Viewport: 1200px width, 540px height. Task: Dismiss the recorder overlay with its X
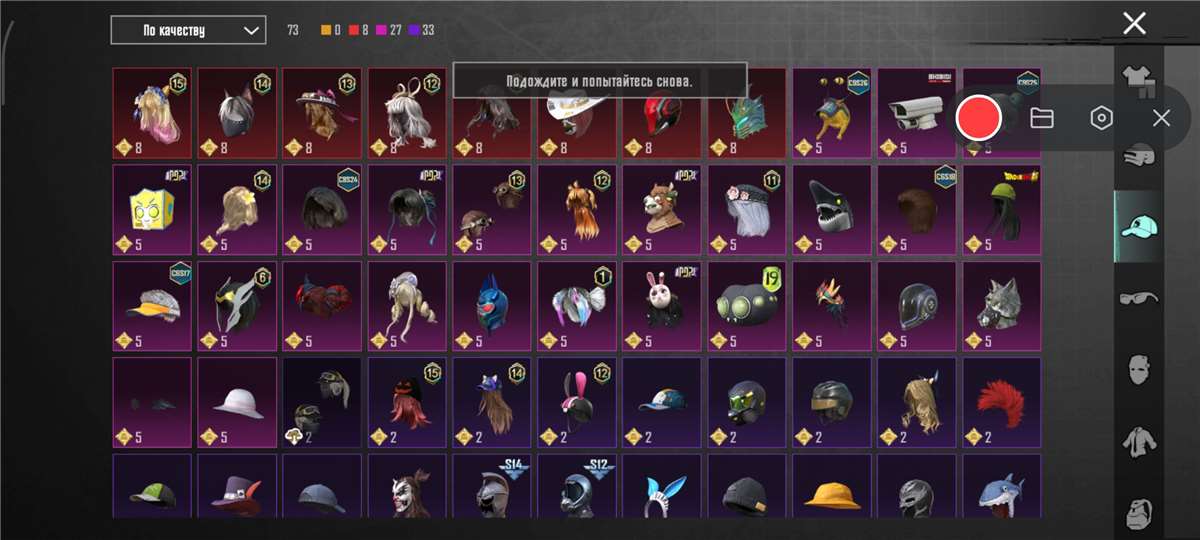click(1160, 118)
